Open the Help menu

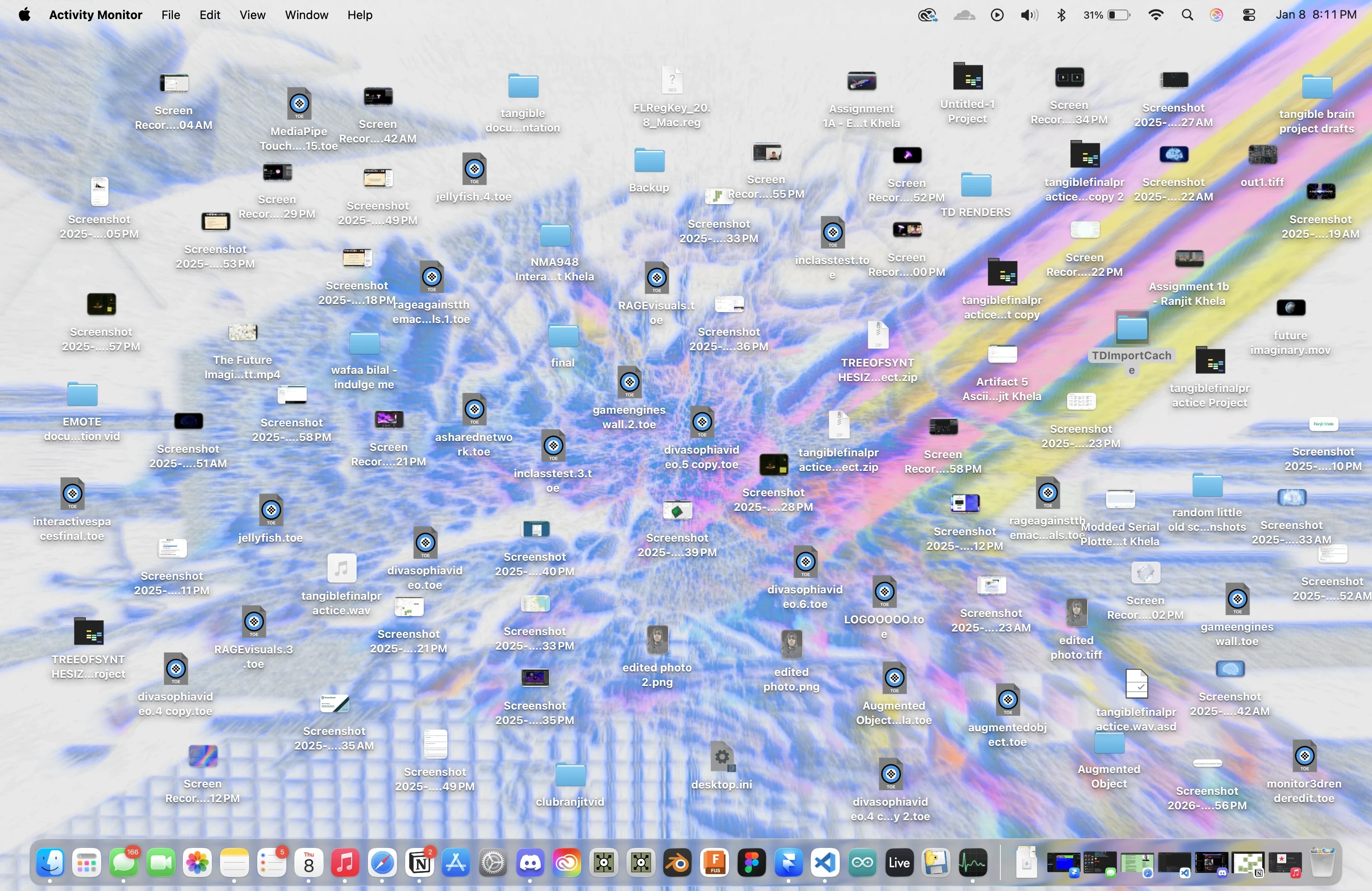[x=360, y=15]
